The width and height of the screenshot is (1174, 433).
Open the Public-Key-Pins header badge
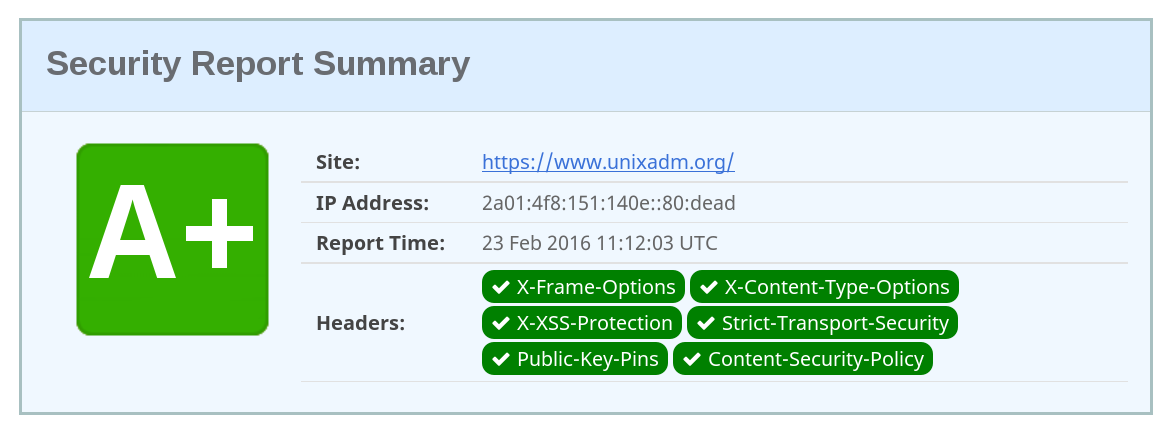coord(574,359)
